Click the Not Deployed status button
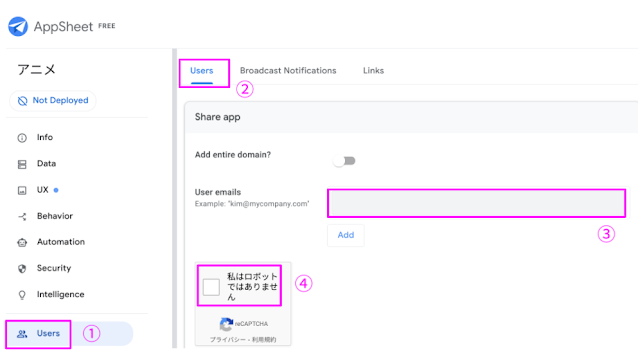 (53, 100)
